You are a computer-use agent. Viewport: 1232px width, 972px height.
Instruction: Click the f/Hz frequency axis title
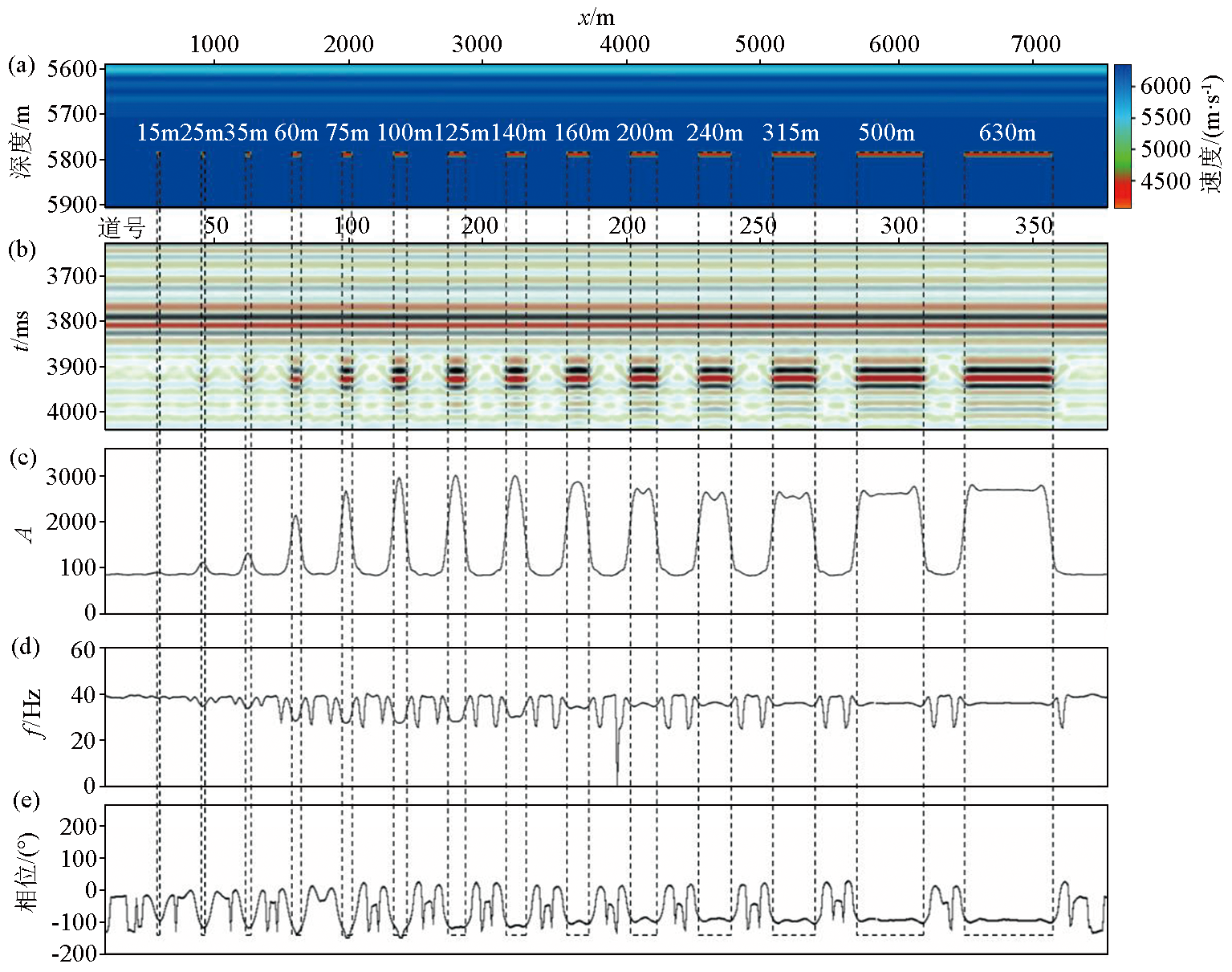(30, 714)
